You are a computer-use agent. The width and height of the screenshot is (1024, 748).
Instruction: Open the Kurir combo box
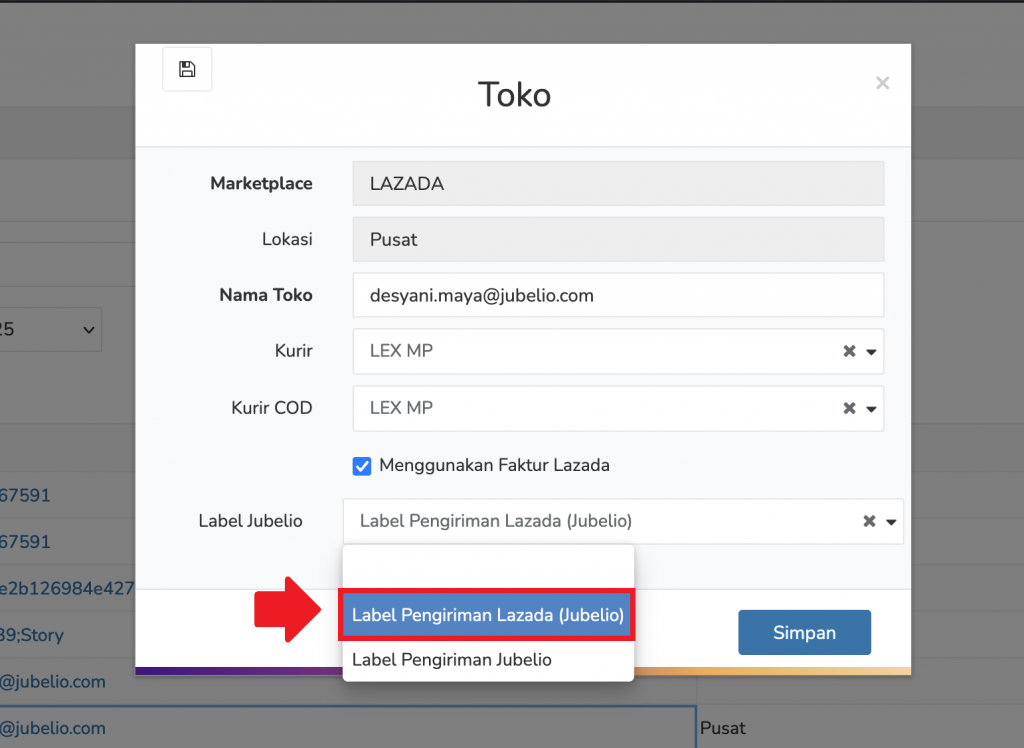(x=618, y=351)
